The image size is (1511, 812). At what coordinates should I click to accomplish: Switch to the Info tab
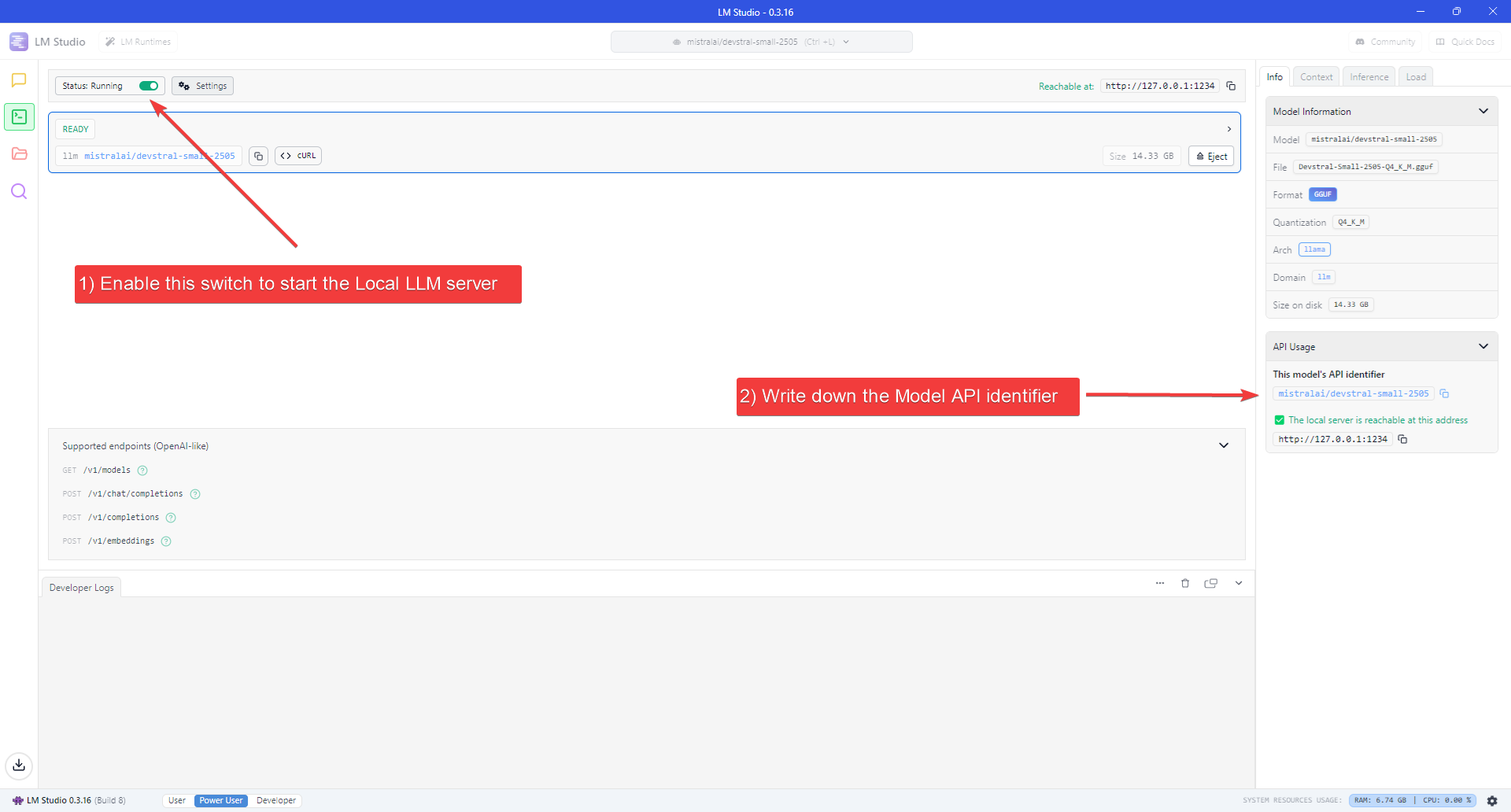1275,76
